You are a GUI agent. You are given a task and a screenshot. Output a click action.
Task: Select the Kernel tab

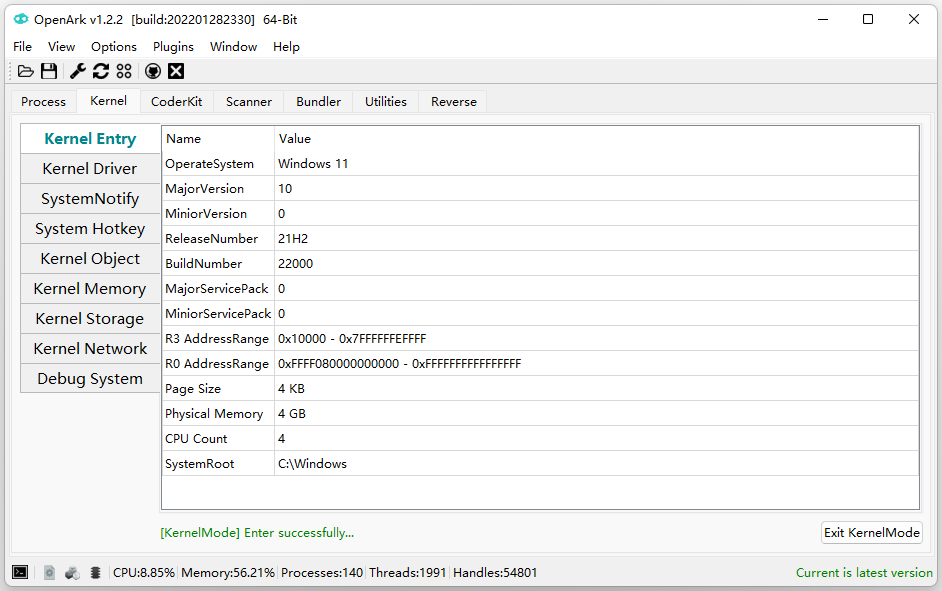[x=108, y=101]
